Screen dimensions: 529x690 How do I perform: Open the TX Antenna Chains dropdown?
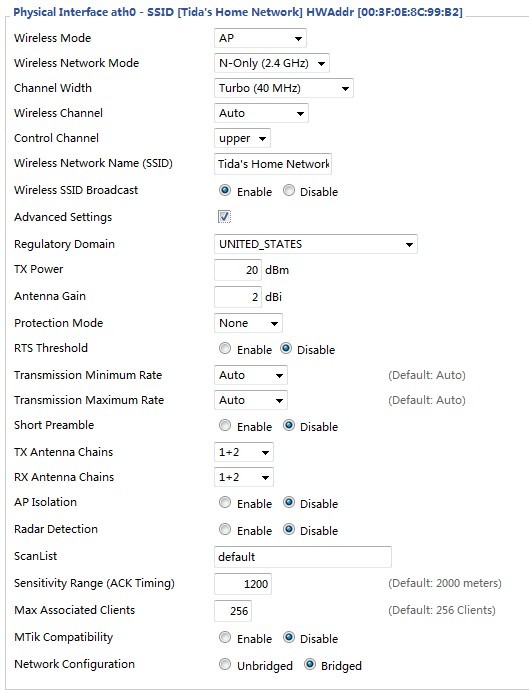click(244, 452)
